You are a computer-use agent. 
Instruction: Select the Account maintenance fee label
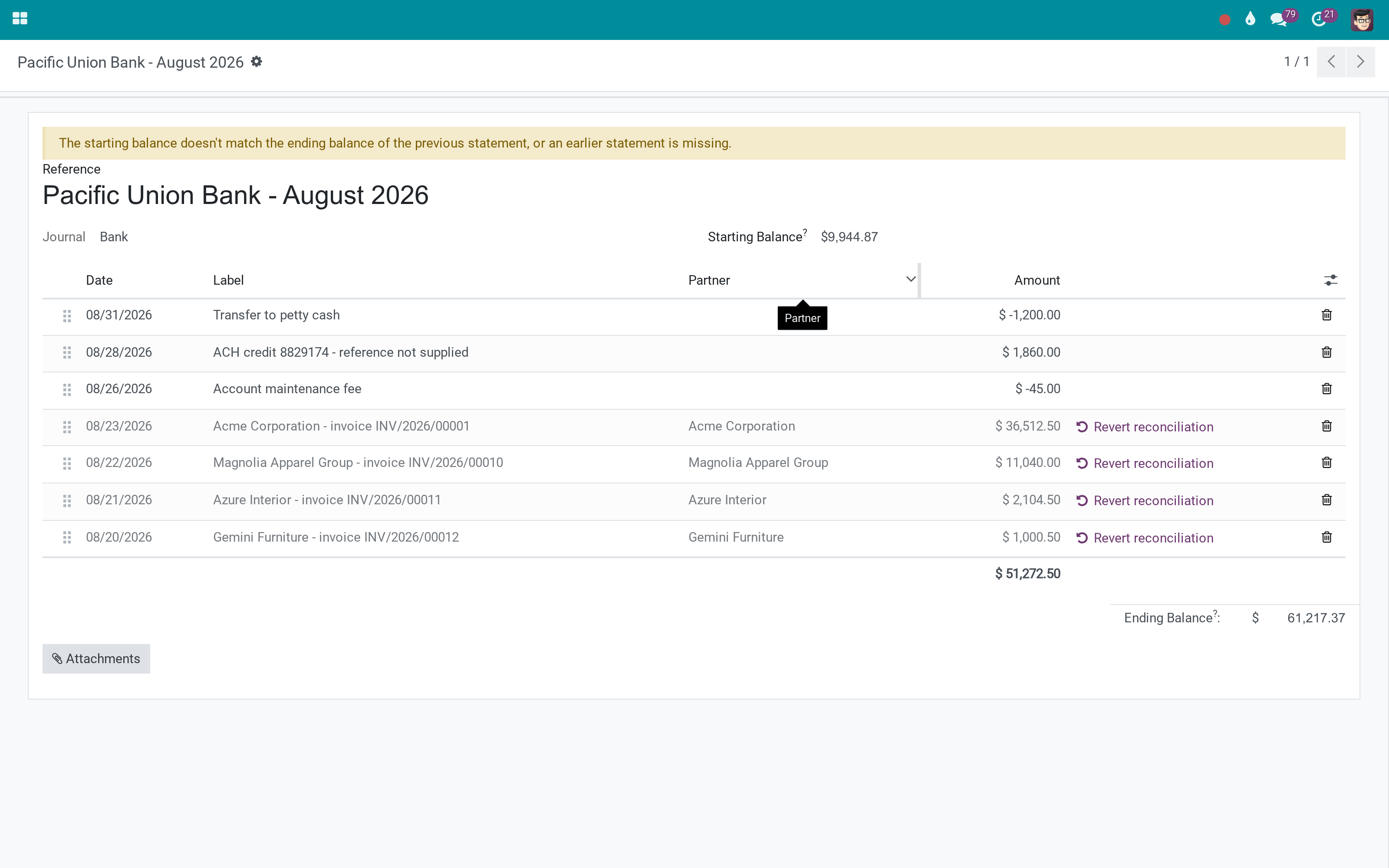point(287,389)
